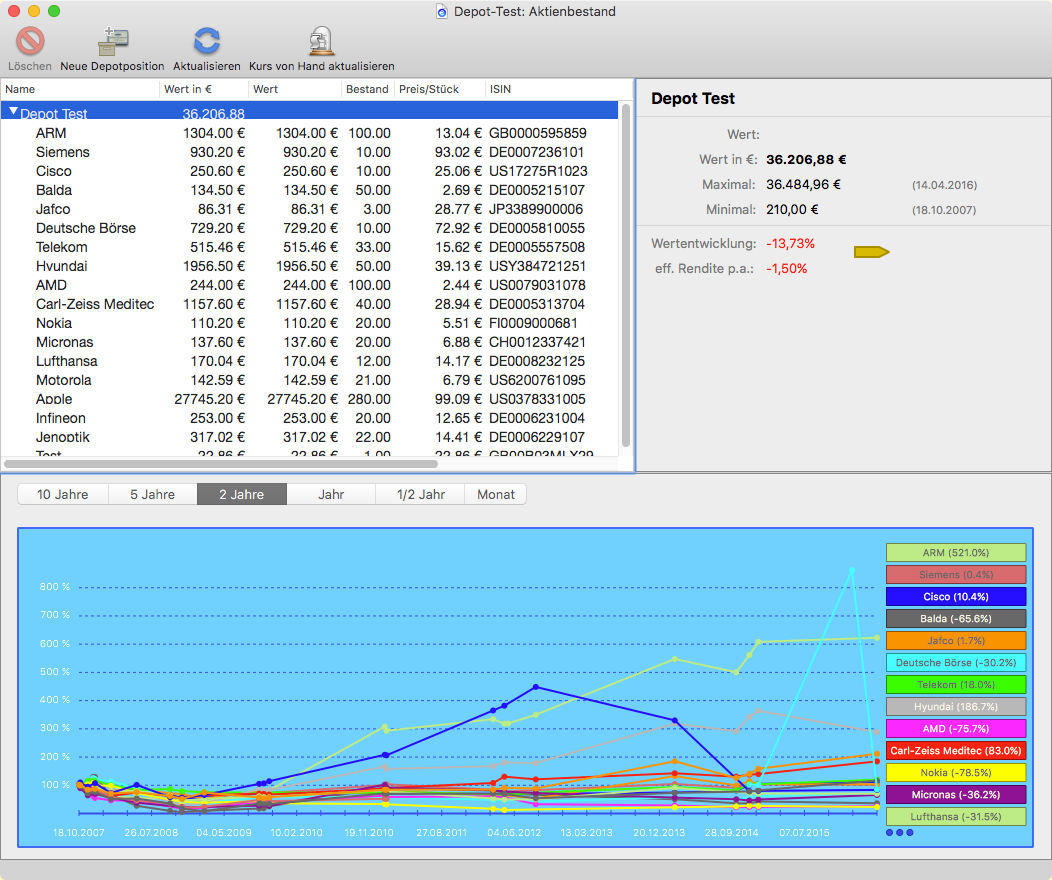
Task: Toggle Cisco series in chart legend
Action: point(955,597)
